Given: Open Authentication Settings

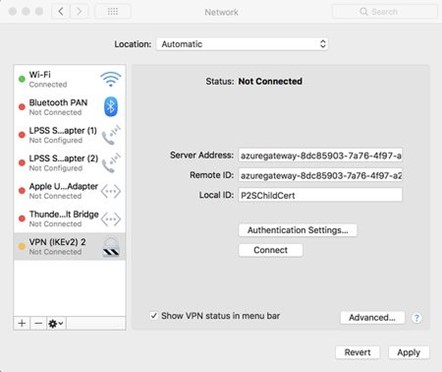Looking at the screenshot, I should (298, 230).
